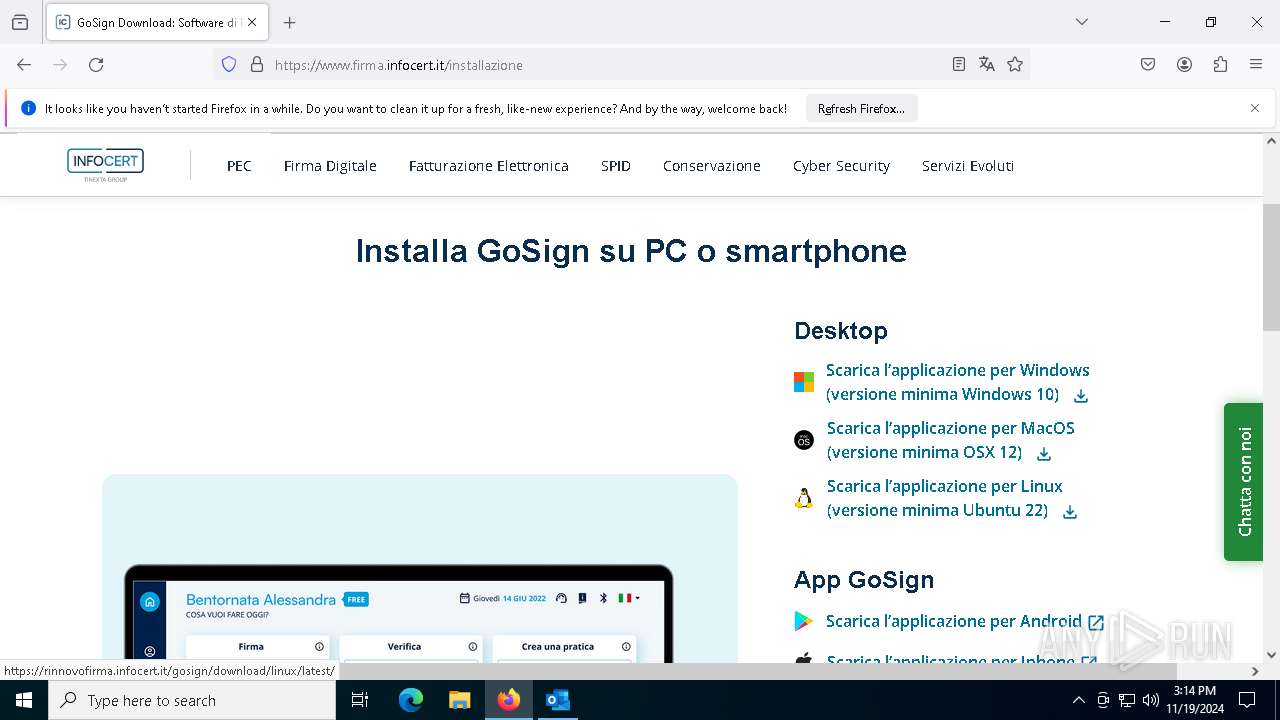Open the Chatta con noi chat button
Image resolution: width=1280 pixels, height=720 pixels.
tap(1243, 481)
